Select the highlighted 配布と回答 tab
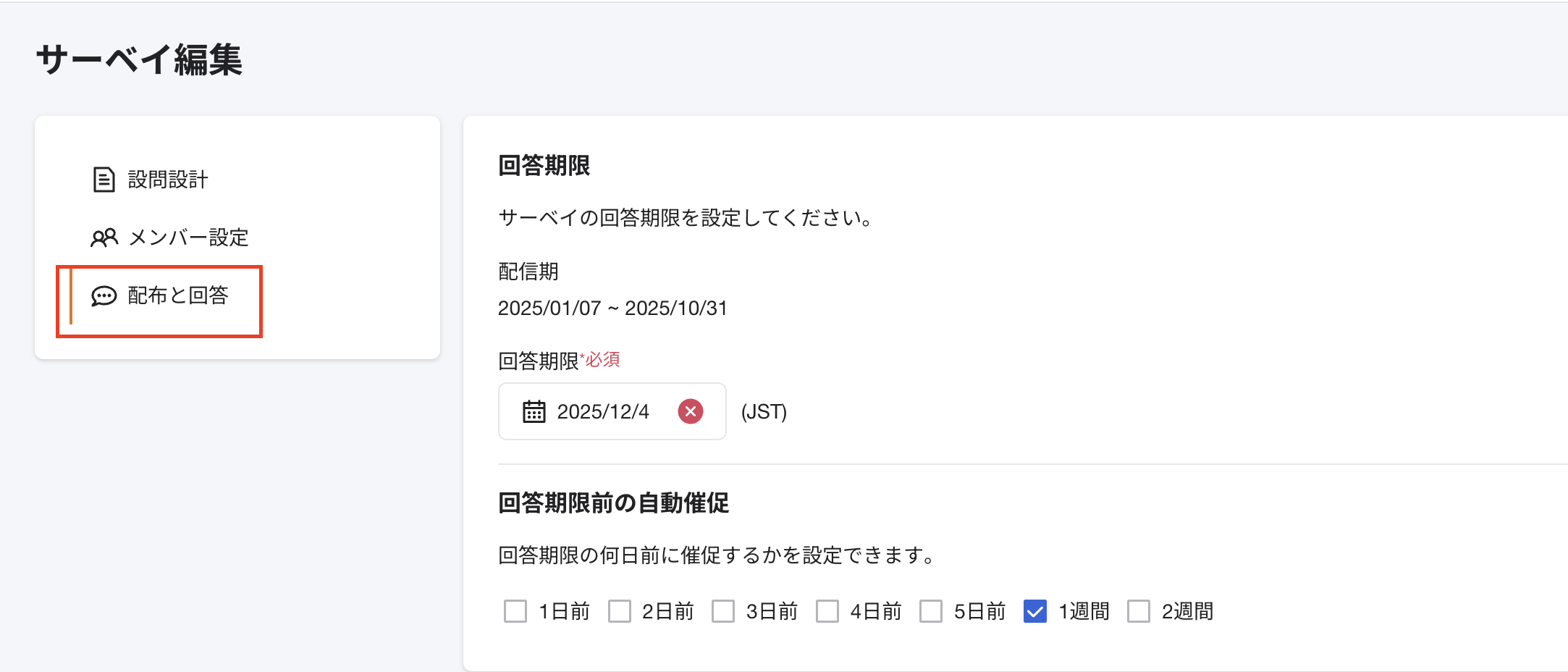Image resolution: width=1568 pixels, height=672 pixels. pos(177,296)
